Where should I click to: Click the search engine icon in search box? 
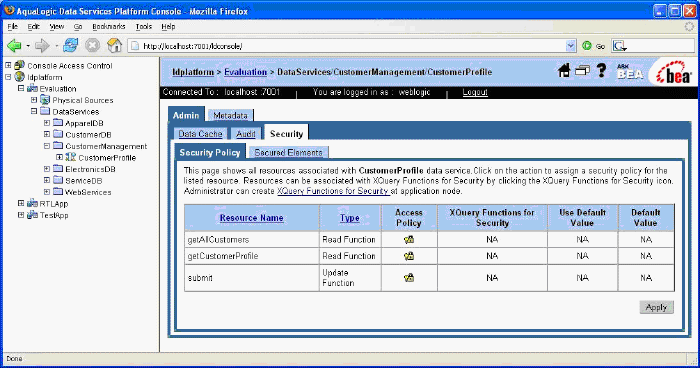[620, 46]
